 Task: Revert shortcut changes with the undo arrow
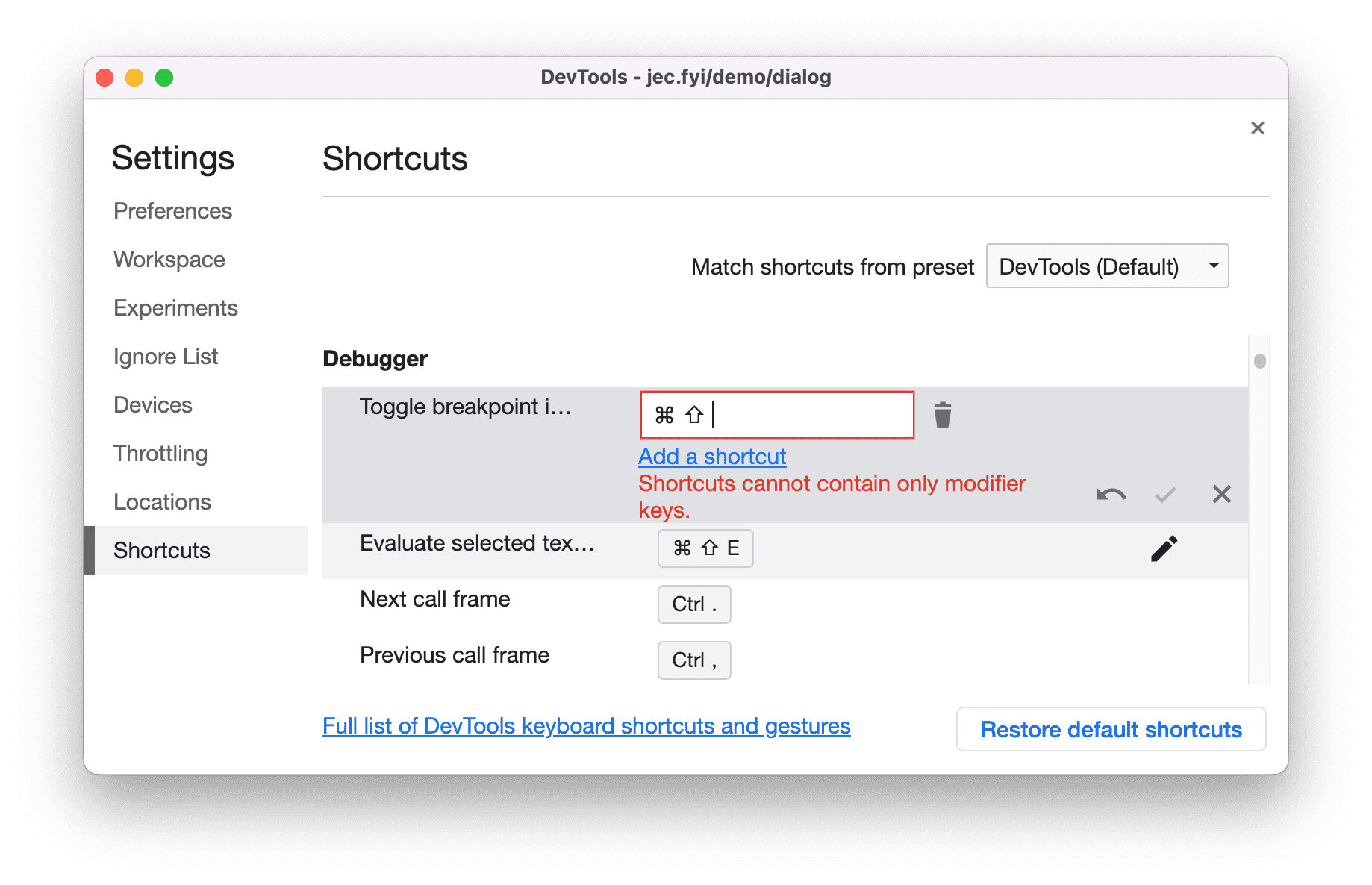pos(1110,494)
